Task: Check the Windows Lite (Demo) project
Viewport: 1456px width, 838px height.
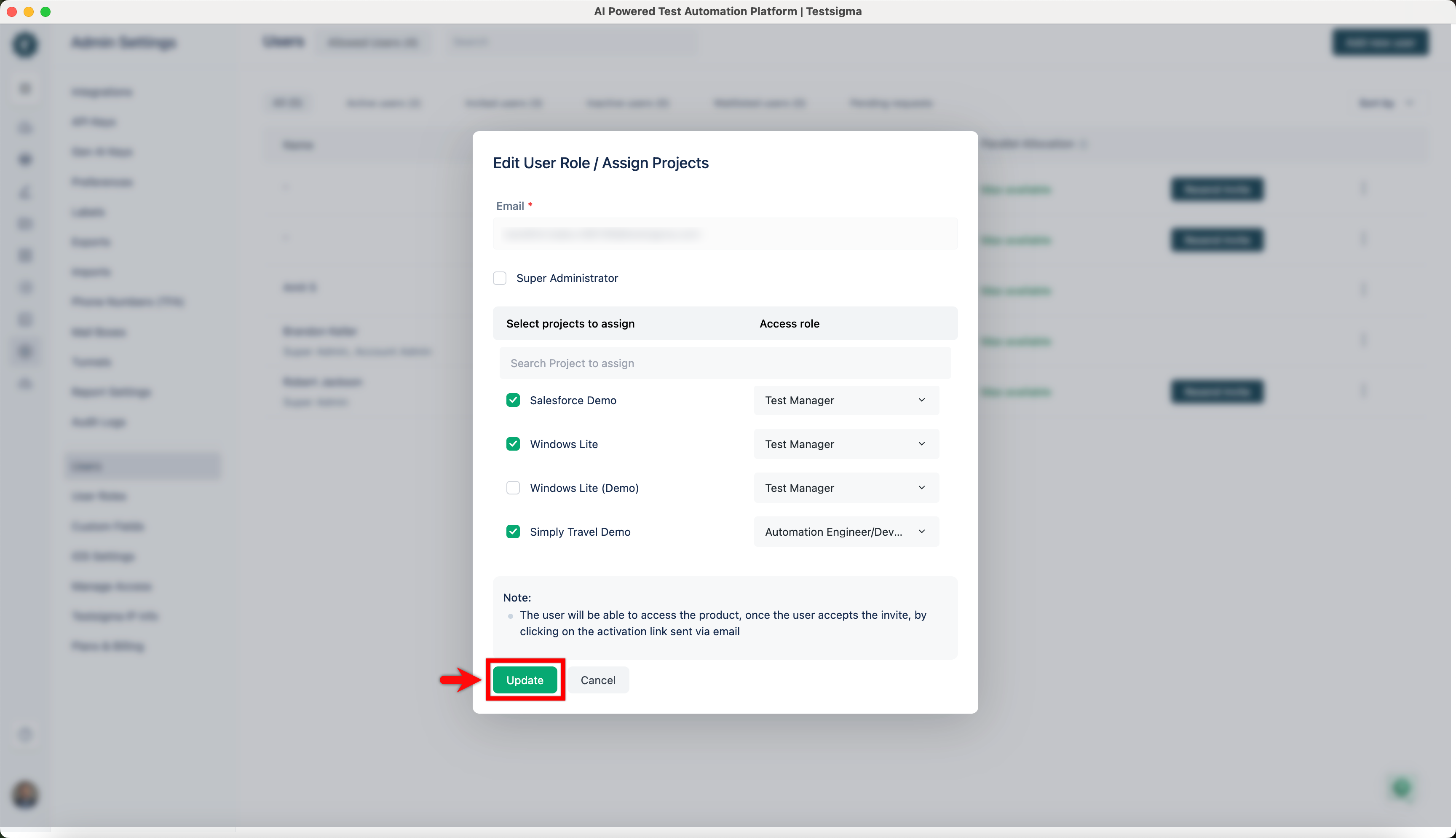Action: click(x=513, y=488)
